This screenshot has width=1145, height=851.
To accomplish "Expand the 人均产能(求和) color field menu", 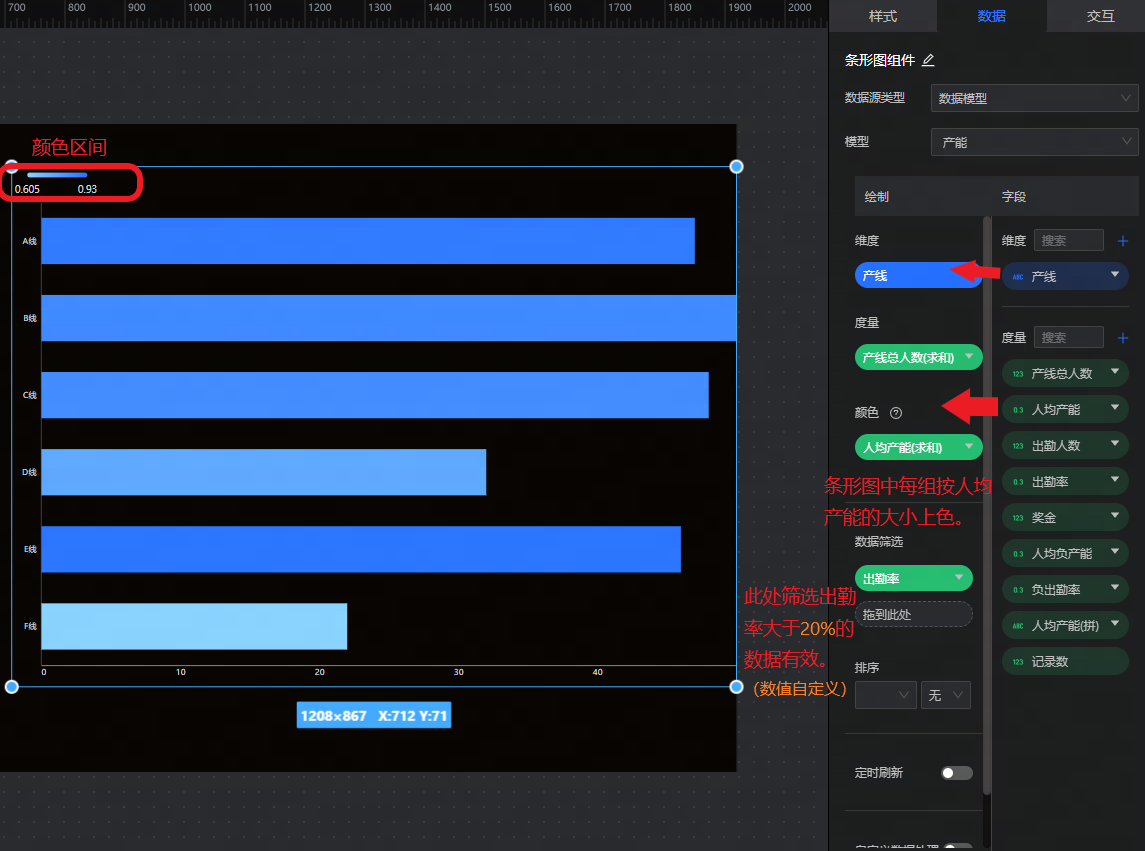I will tap(967, 447).
